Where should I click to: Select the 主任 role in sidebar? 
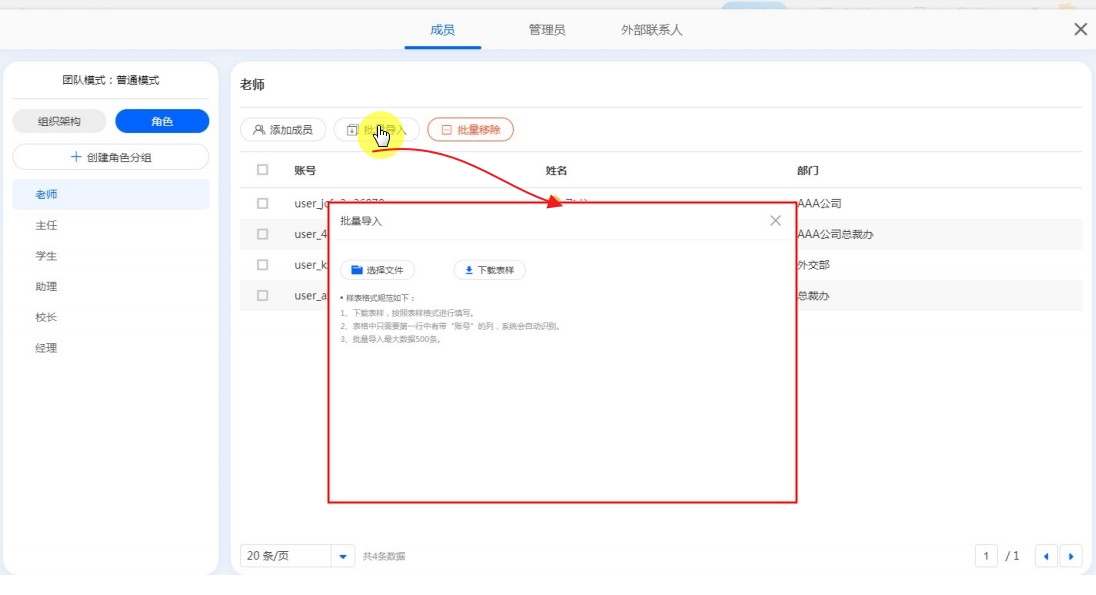[46, 225]
